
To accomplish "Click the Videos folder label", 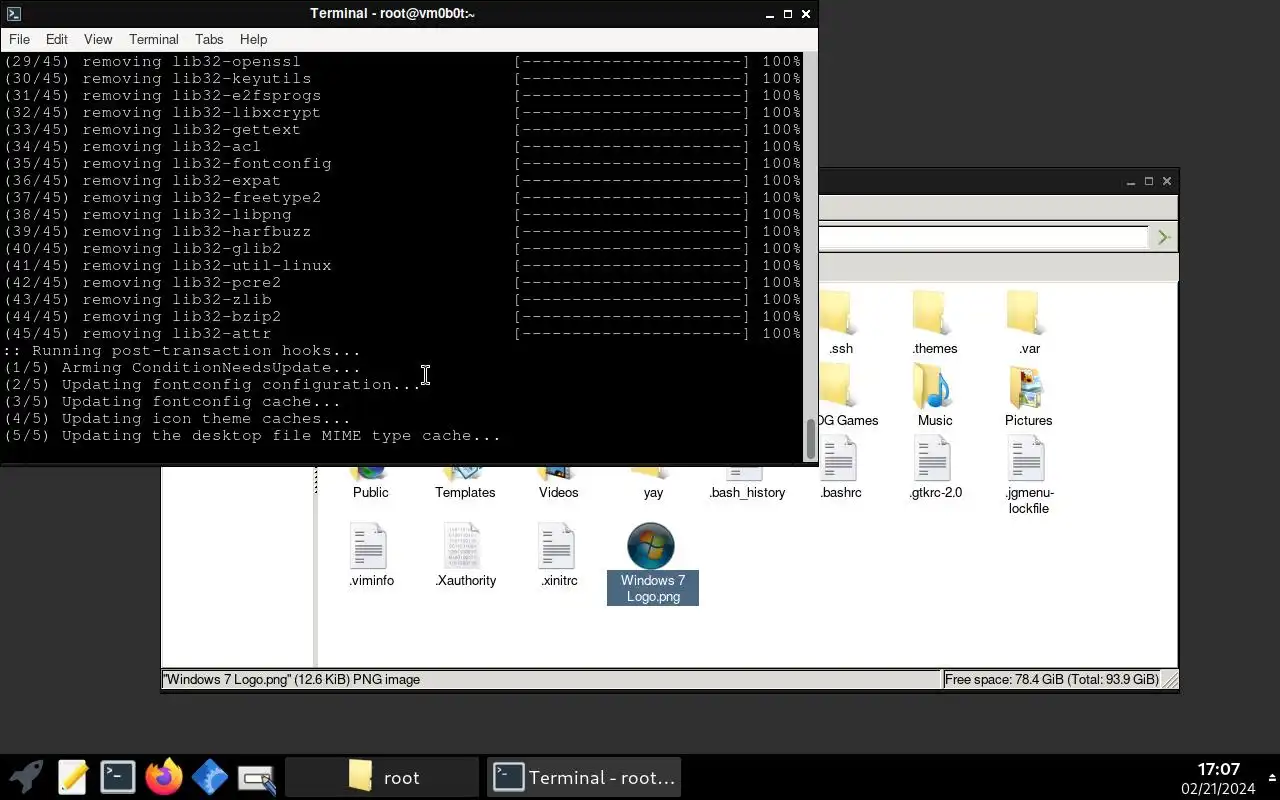I will tap(558, 492).
